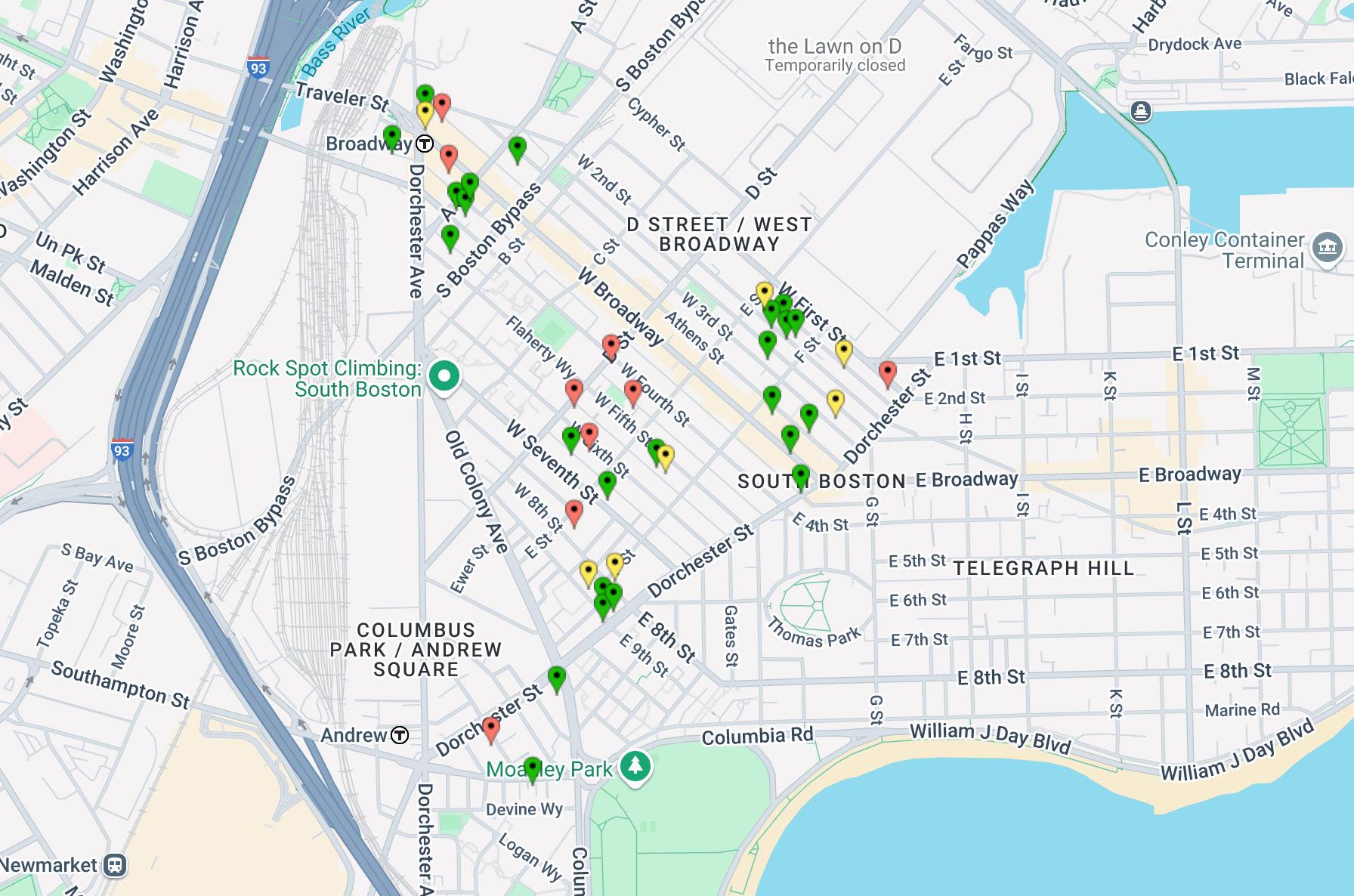This screenshot has width=1354, height=896.
Task: Select the yellow pin topping the W First St cluster
Action: [765, 295]
